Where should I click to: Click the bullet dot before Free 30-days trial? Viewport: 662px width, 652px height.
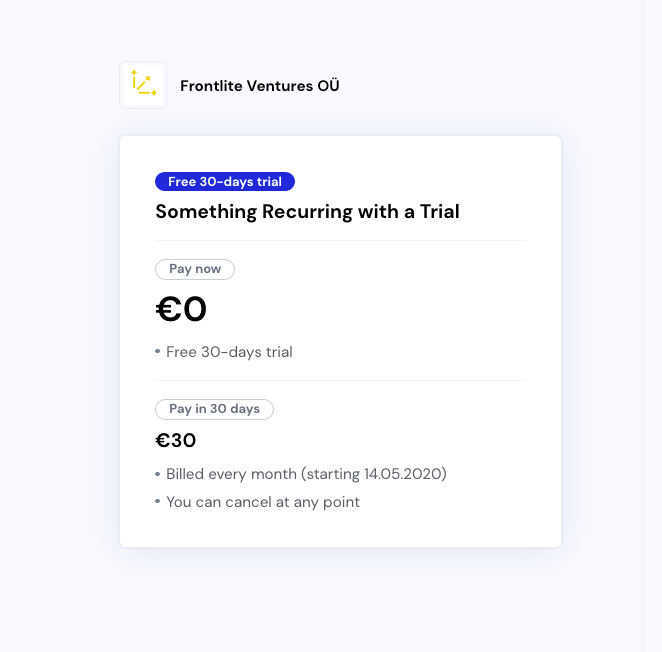click(x=157, y=351)
